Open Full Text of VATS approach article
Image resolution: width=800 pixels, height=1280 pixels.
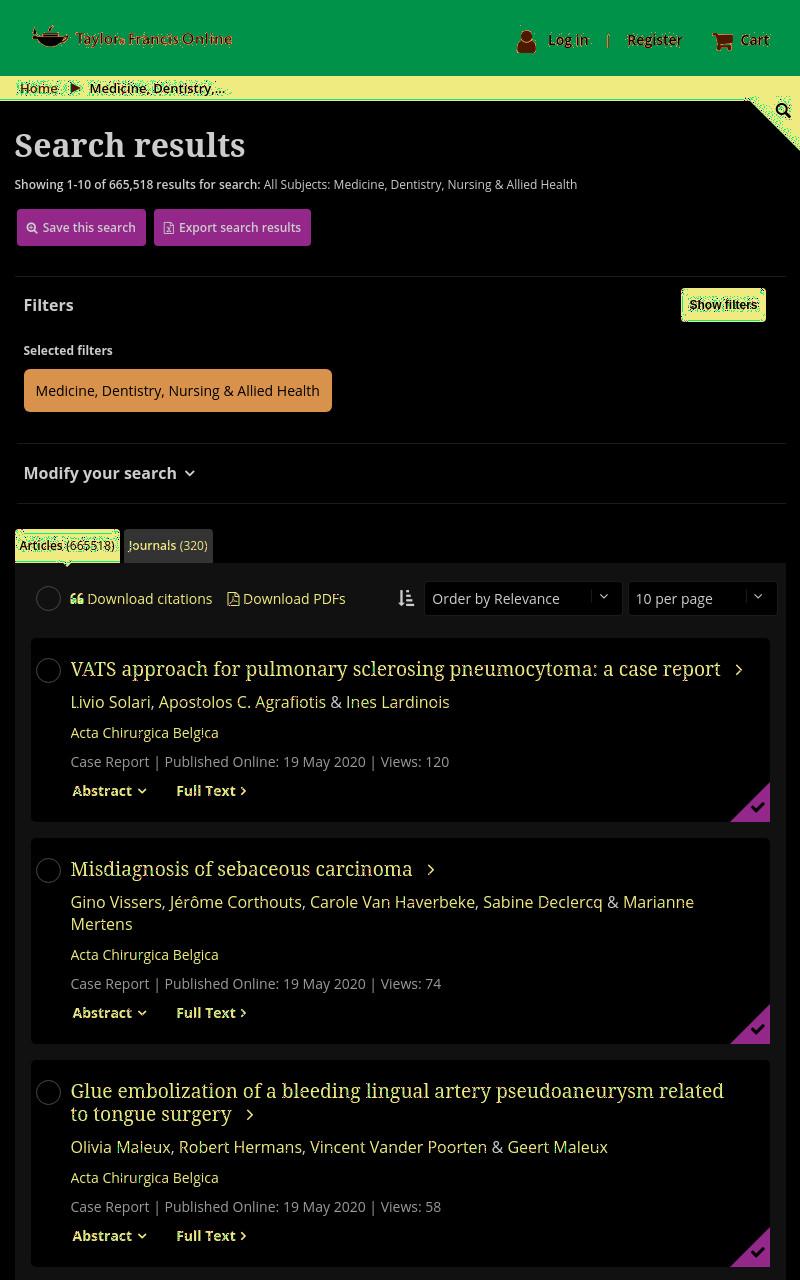[211, 791]
